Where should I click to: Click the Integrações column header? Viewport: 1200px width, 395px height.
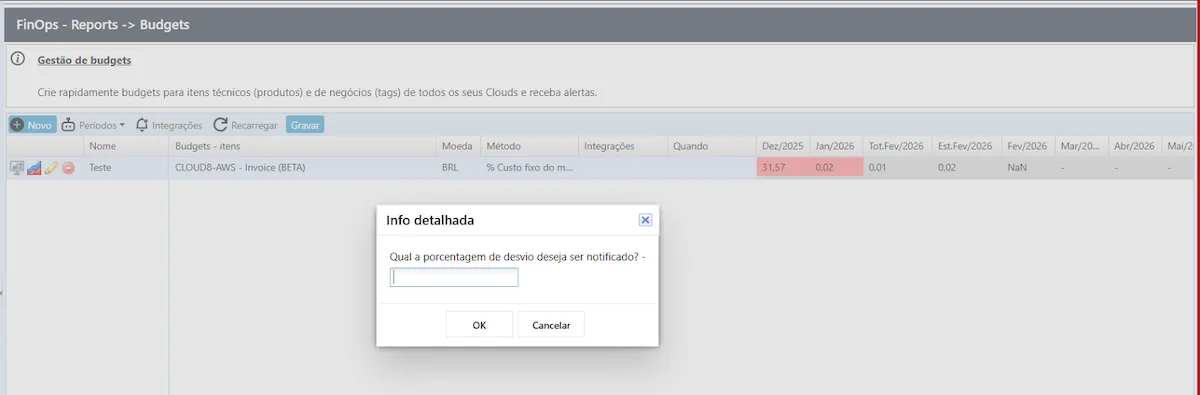click(x=622, y=146)
